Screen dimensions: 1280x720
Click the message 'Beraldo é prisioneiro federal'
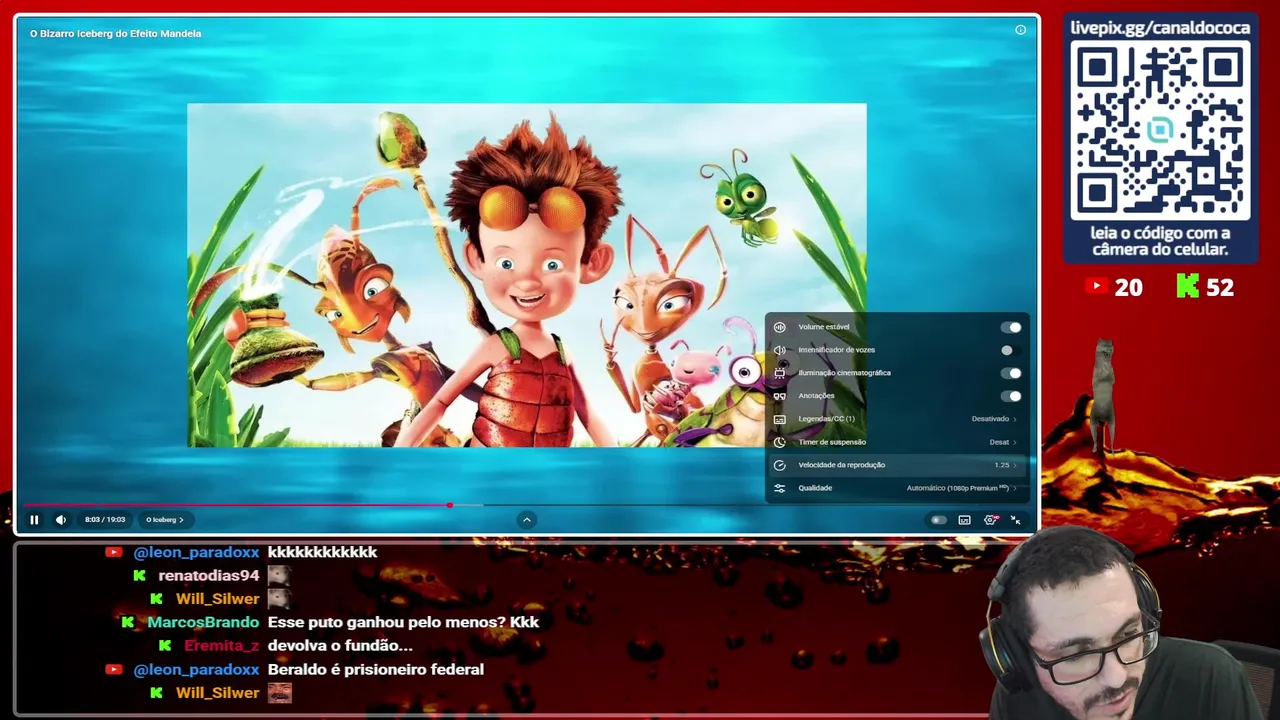click(376, 669)
